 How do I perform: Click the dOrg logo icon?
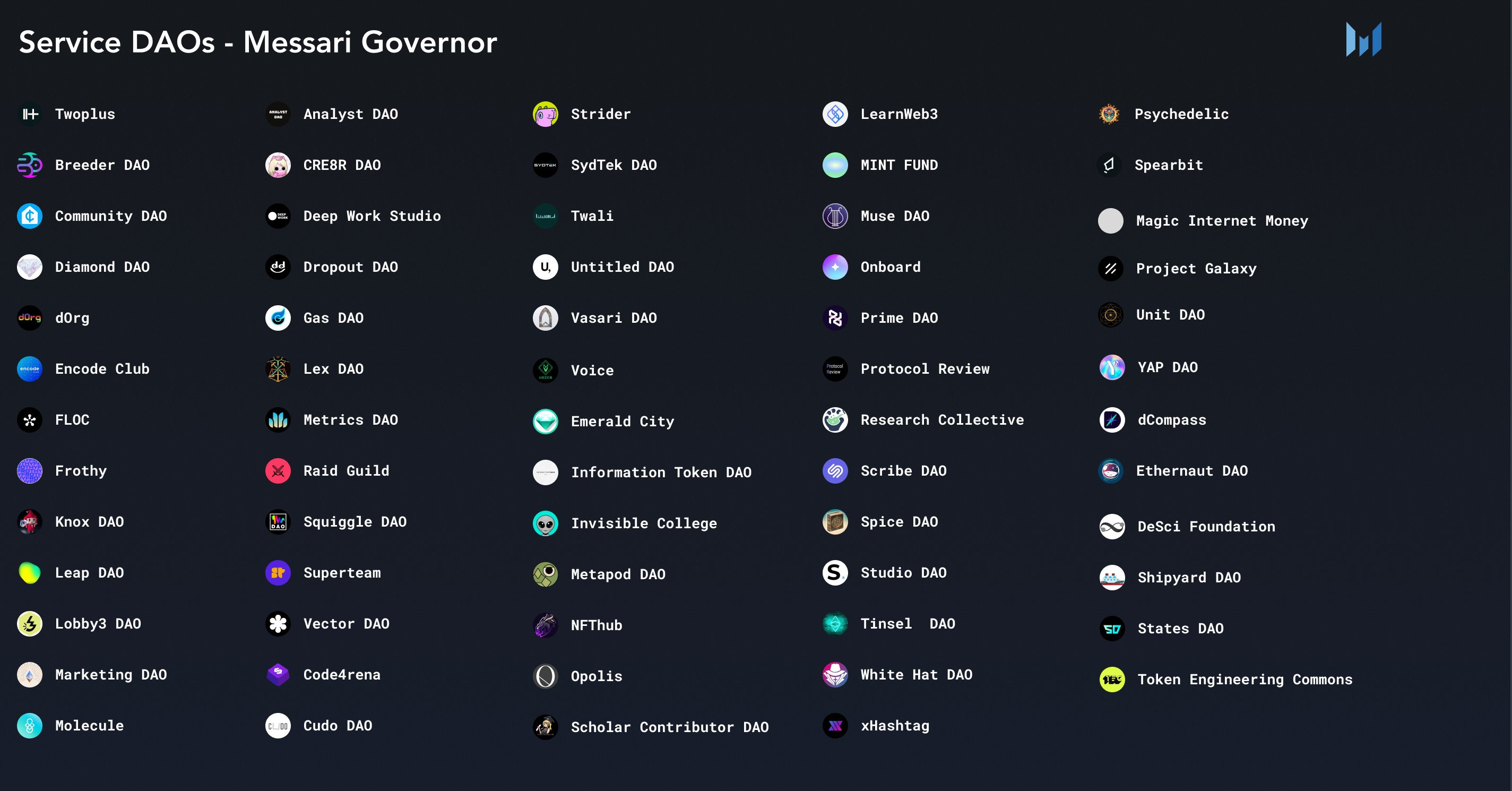pos(29,317)
